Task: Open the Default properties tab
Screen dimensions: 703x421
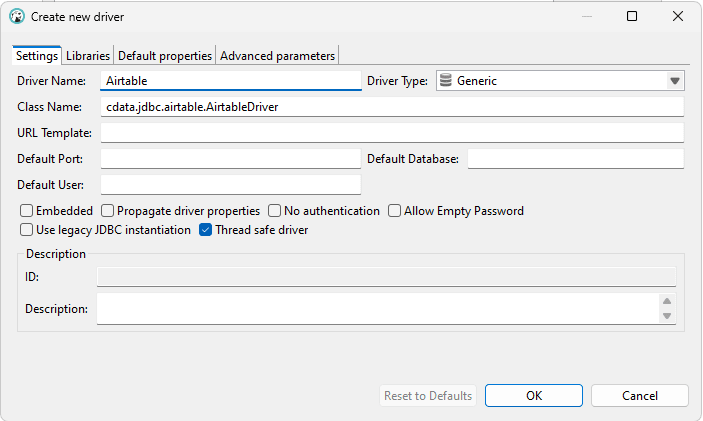Action: point(165,56)
